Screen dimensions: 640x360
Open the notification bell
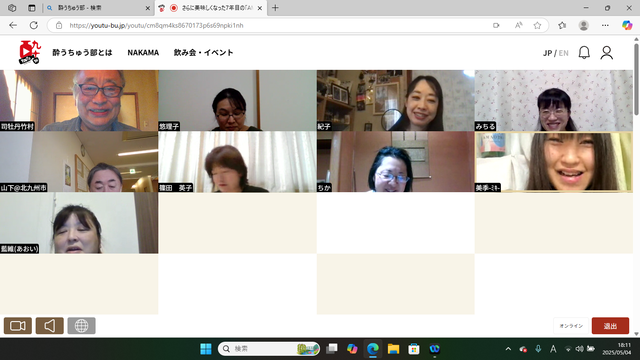(x=584, y=53)
